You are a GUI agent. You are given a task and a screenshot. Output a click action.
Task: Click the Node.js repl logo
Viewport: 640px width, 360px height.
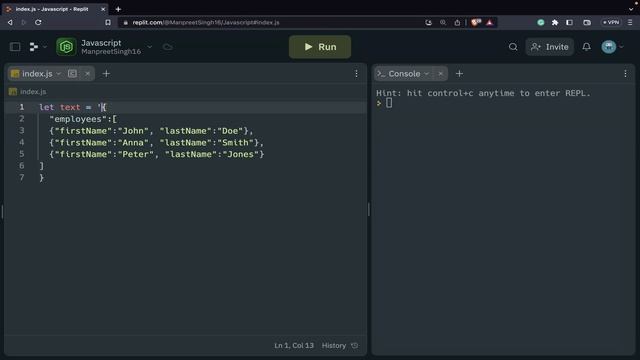tap(66, 47)
